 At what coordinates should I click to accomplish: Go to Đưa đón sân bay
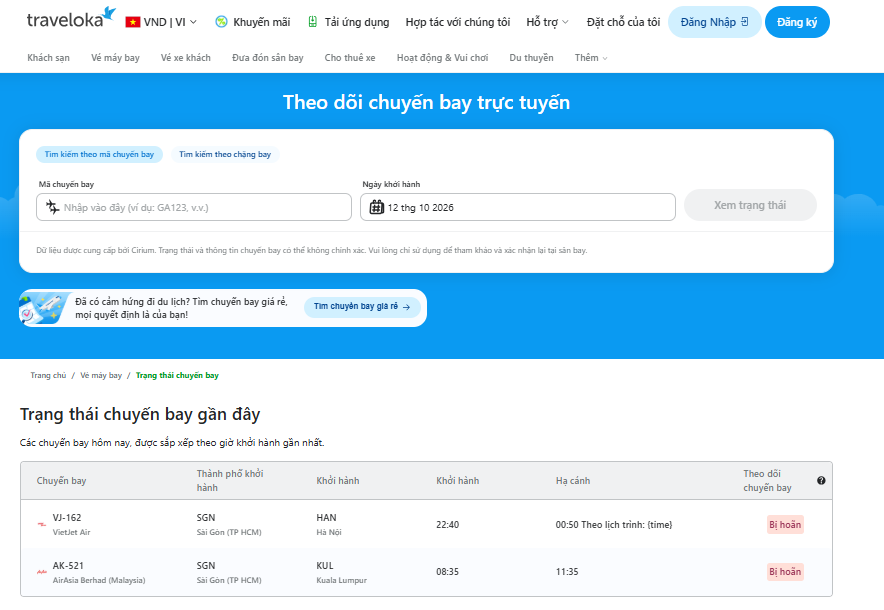point(268,58)
